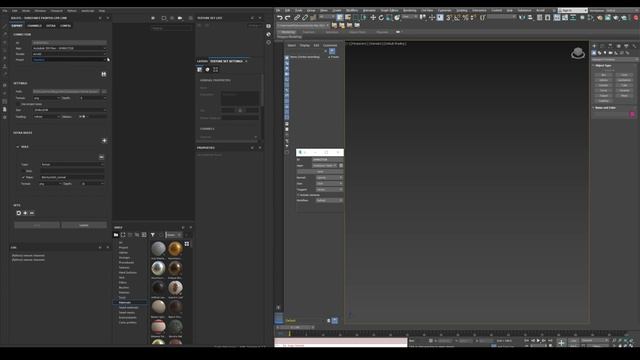Select the Cameras category in Create panel
Image resolution: width=640 pixels, height=360 pixels.
pyautogui.click(x=610, y=53)
